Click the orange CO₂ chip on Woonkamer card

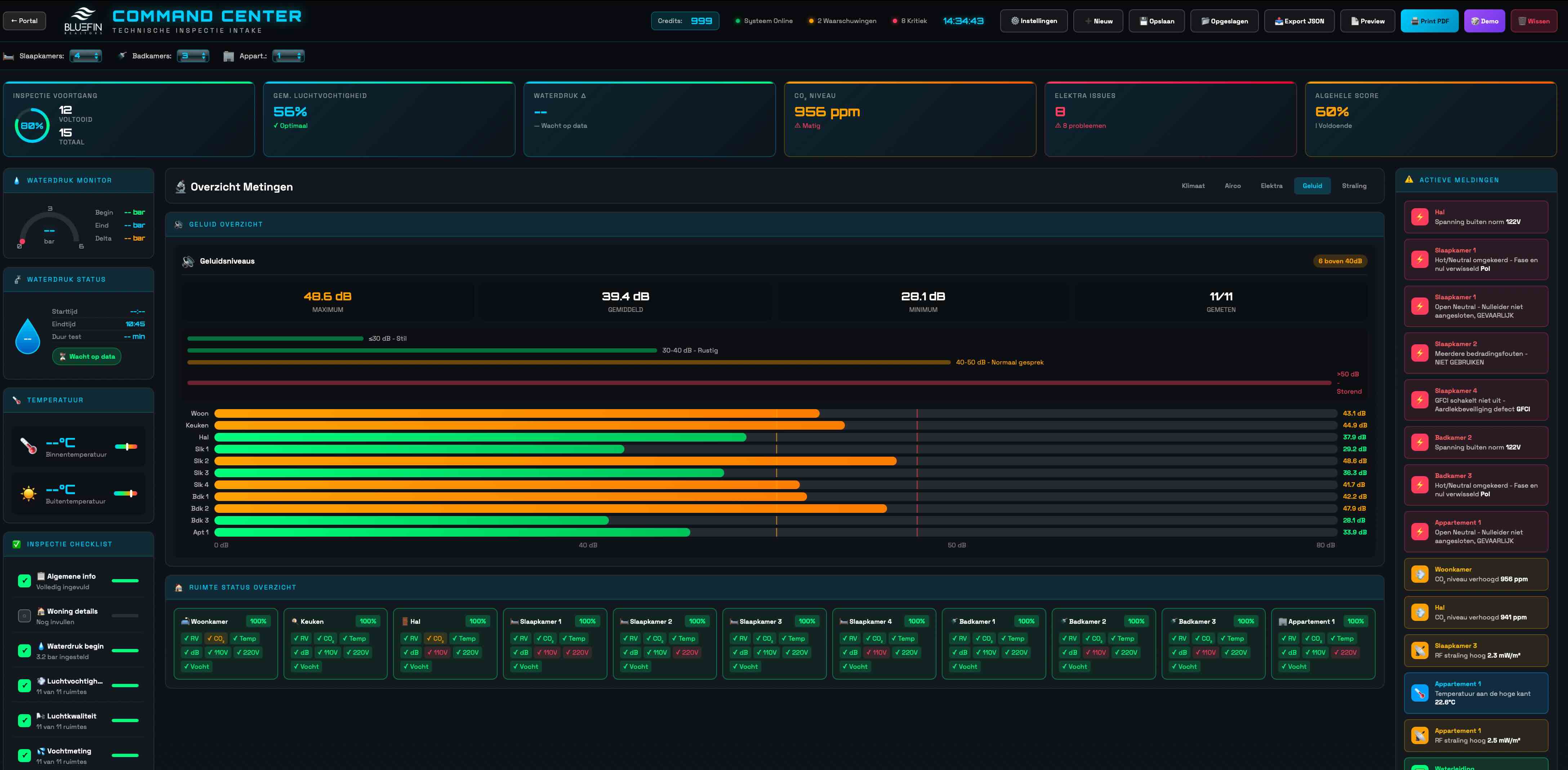215,639
